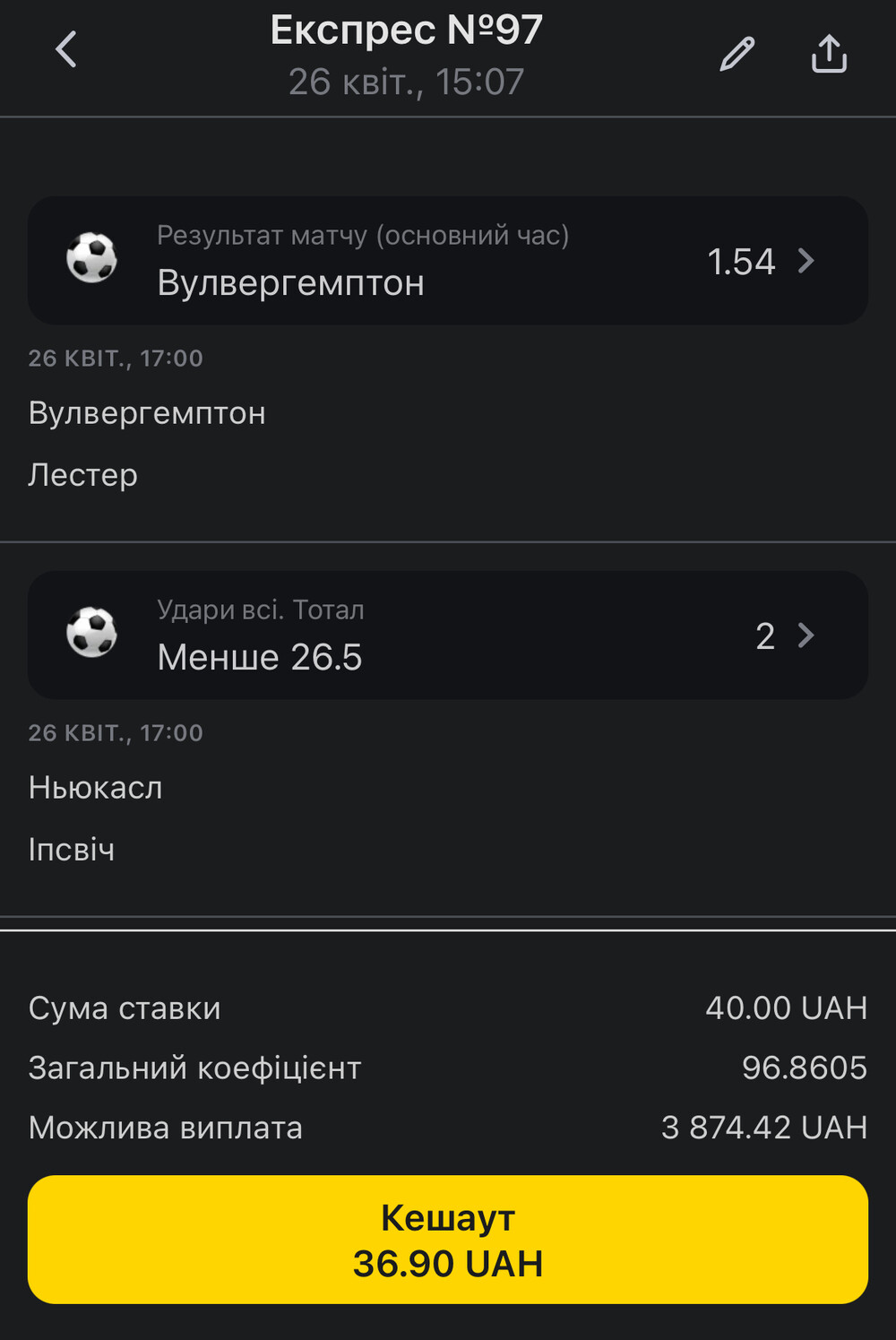Viewport: 896px width, 1340px height.
Task: Tap the football icon beside Вулвергемптон bet
Action: pos(91,258)
